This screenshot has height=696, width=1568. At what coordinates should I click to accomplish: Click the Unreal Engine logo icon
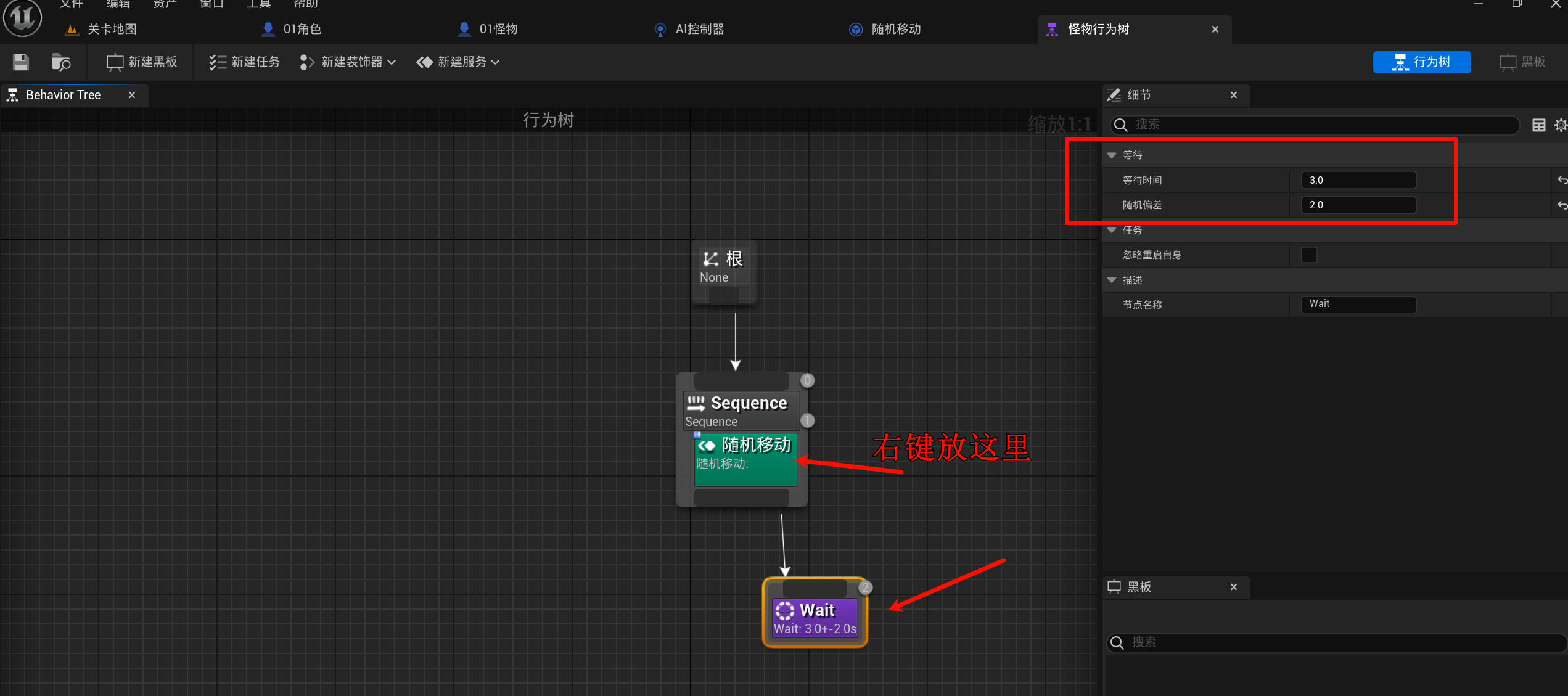(x=22, y=17)
